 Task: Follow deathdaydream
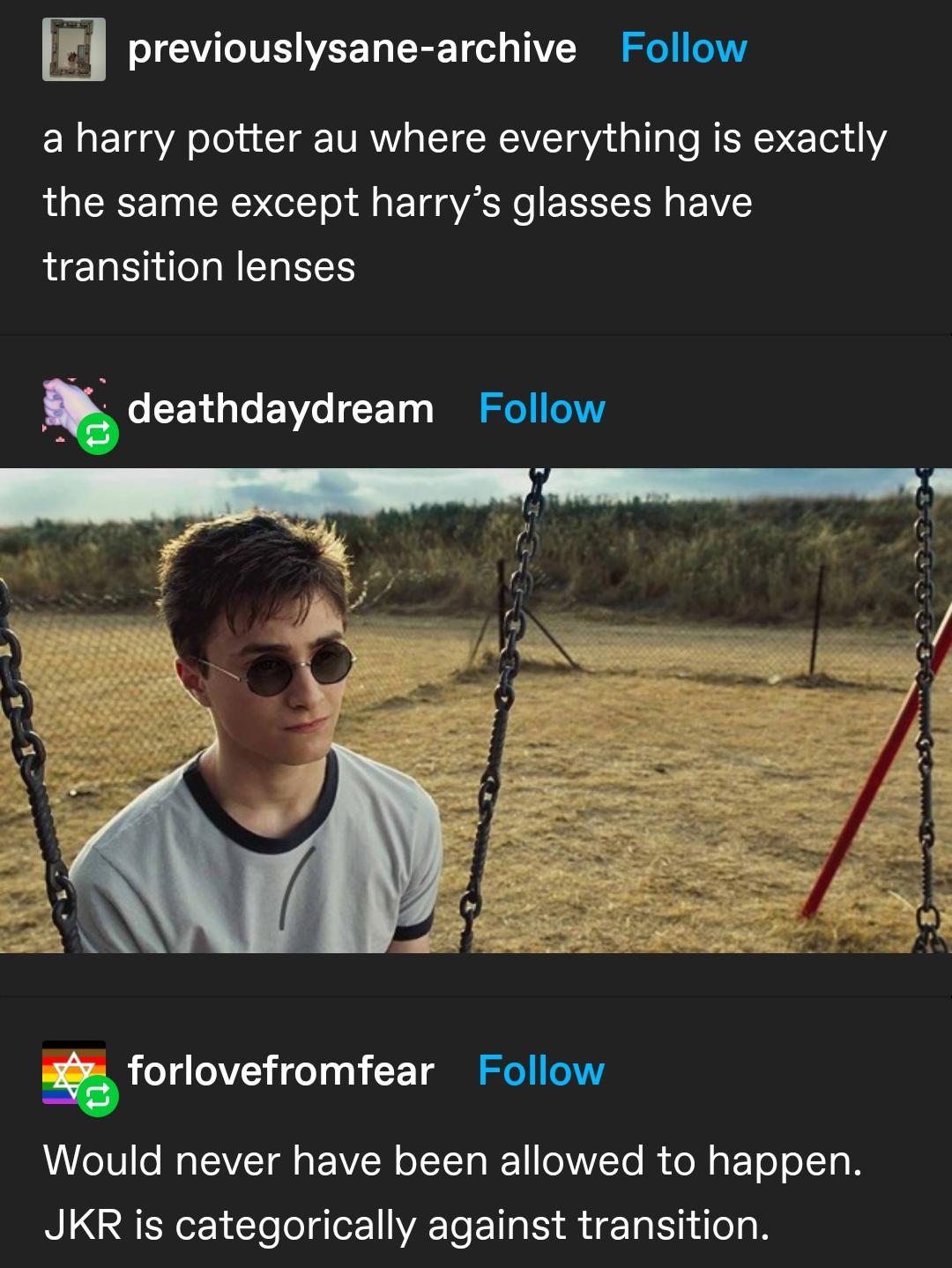[x=541, y=408]
